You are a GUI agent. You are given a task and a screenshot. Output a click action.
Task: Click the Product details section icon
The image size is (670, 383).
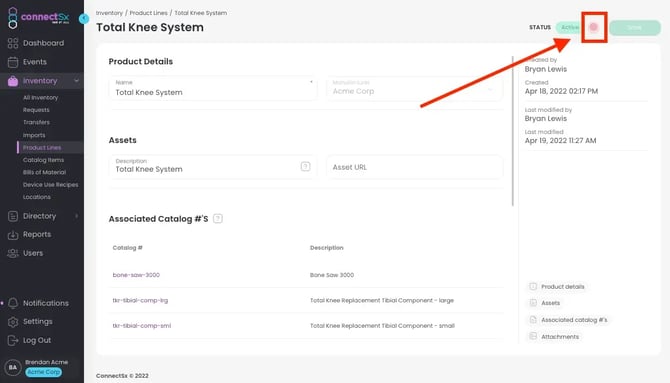click(x=533, y=286)
